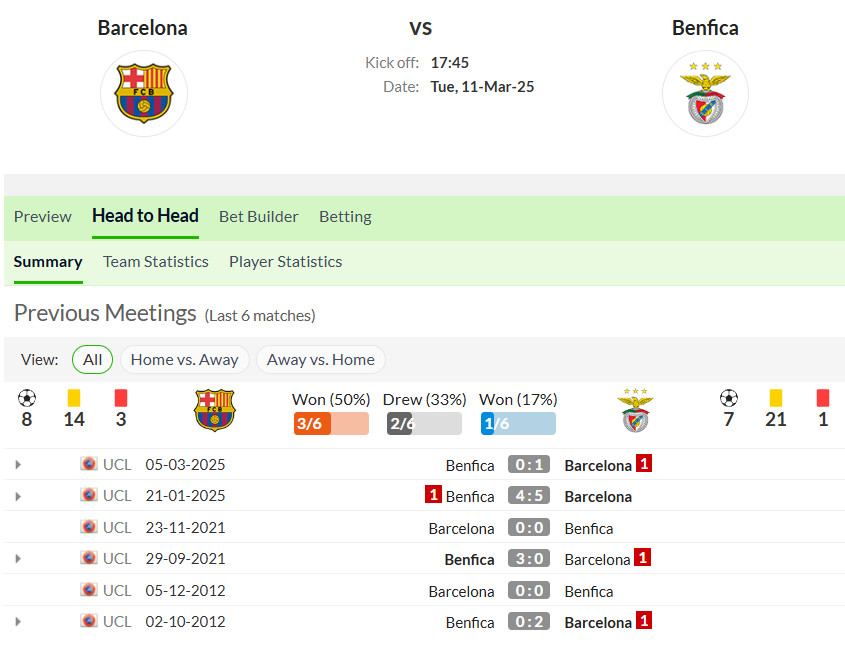This screenshot has height=655, width=845.
Task: Expand the 21-01-2025 match details arrow
Action: [18, 496]
